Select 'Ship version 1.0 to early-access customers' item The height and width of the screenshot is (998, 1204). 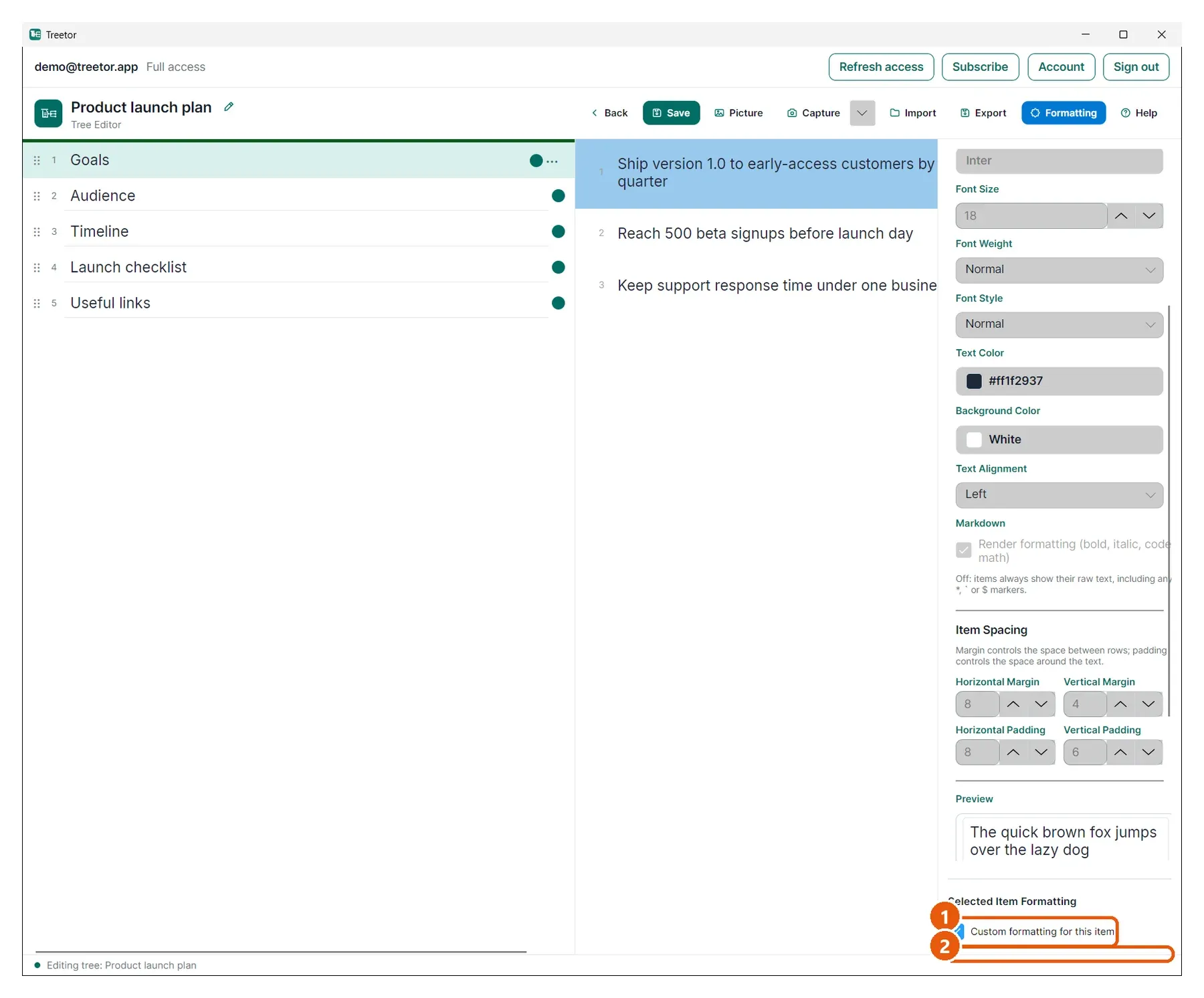coord(756,173)
